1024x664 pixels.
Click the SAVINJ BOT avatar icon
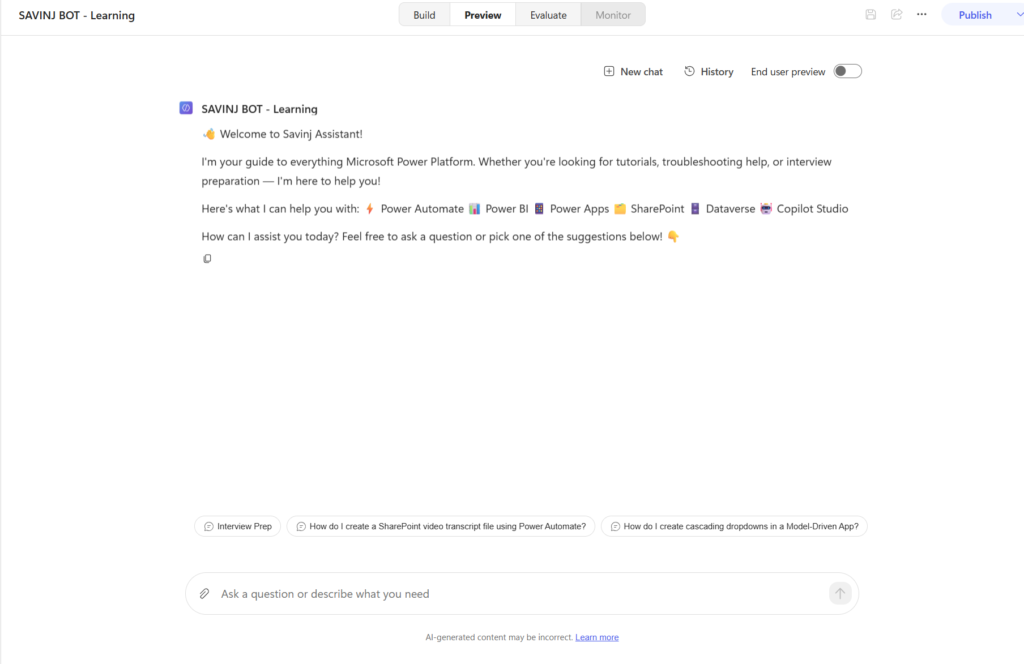coord(186,108)
